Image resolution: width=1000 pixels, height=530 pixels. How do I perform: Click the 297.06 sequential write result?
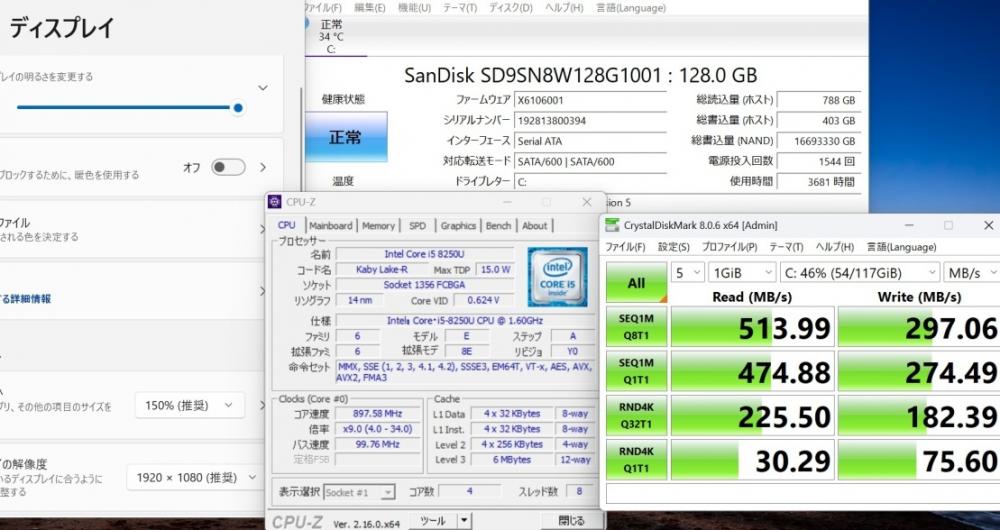(919, 327)
